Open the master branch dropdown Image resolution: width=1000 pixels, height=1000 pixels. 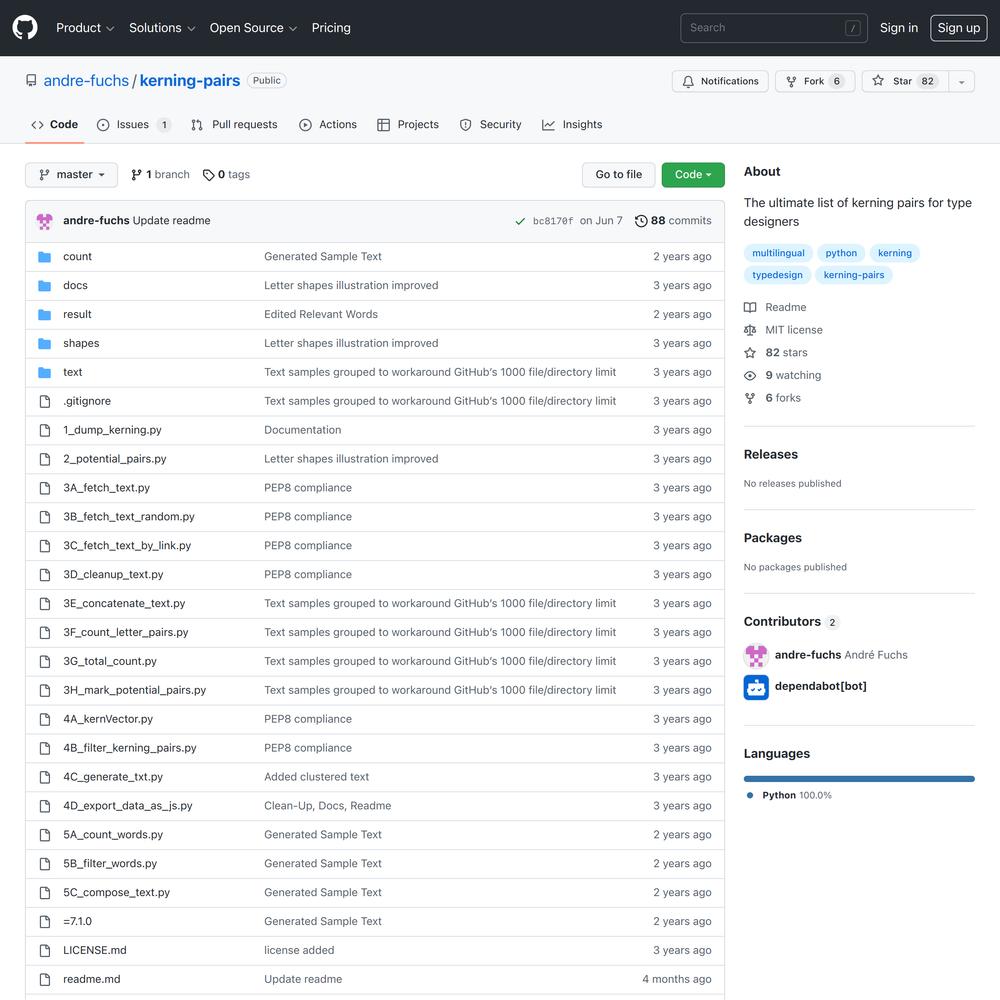coord(71,175)
